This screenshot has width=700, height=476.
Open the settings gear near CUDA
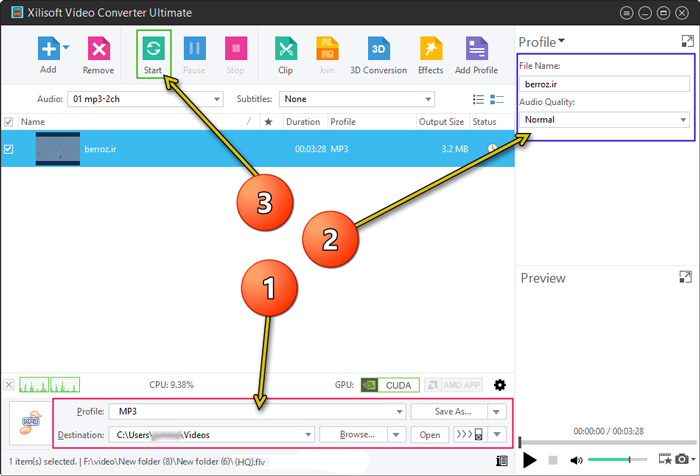(500, 385)
